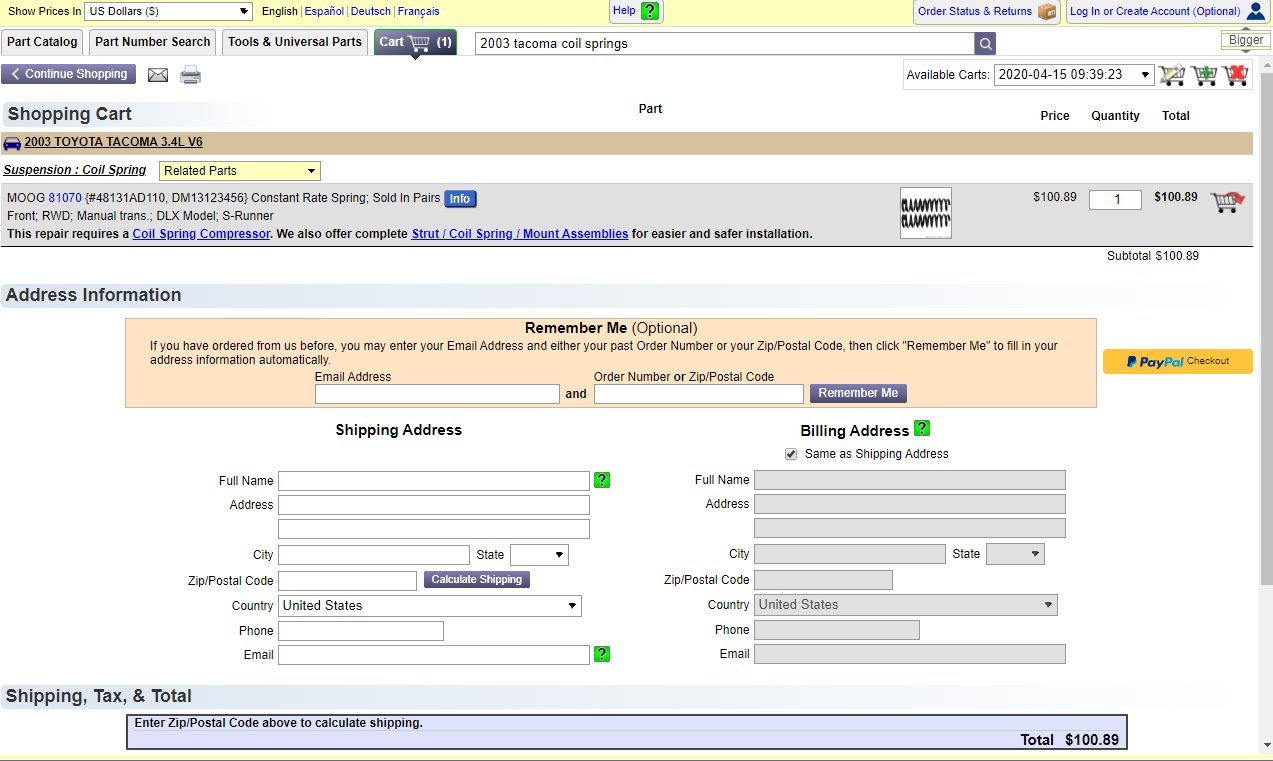Viewport: 1273px width, 761px height.
Task: Click the green question mark beside Help
Action: point(650,11)
